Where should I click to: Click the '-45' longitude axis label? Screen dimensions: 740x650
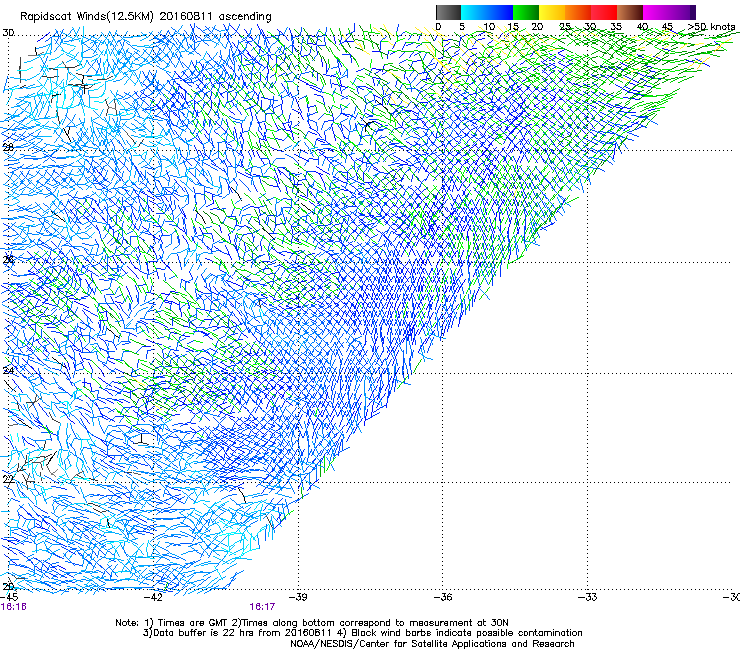point(9,597)
